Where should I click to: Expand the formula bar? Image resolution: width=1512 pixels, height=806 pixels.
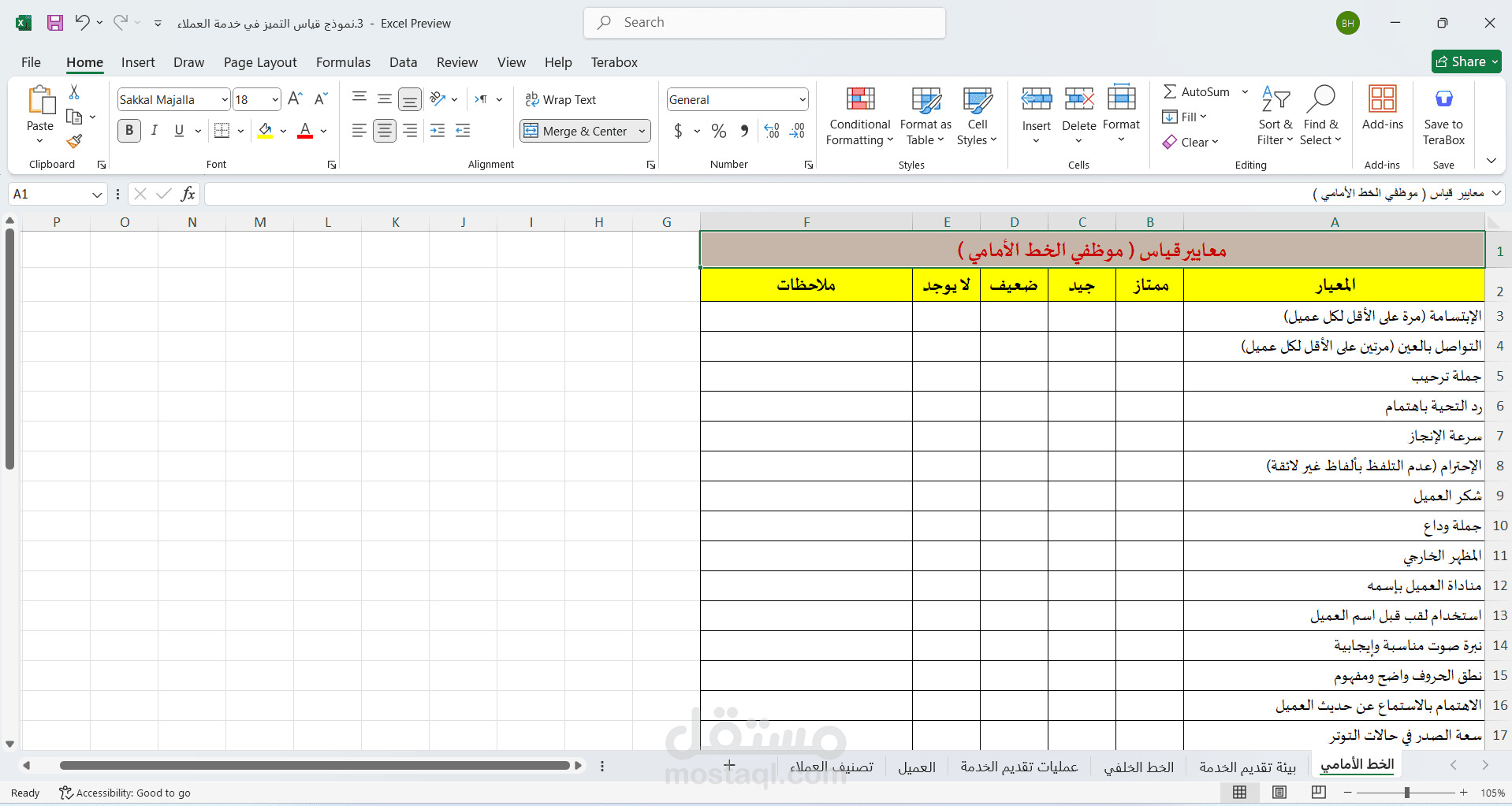(1496, 193)
